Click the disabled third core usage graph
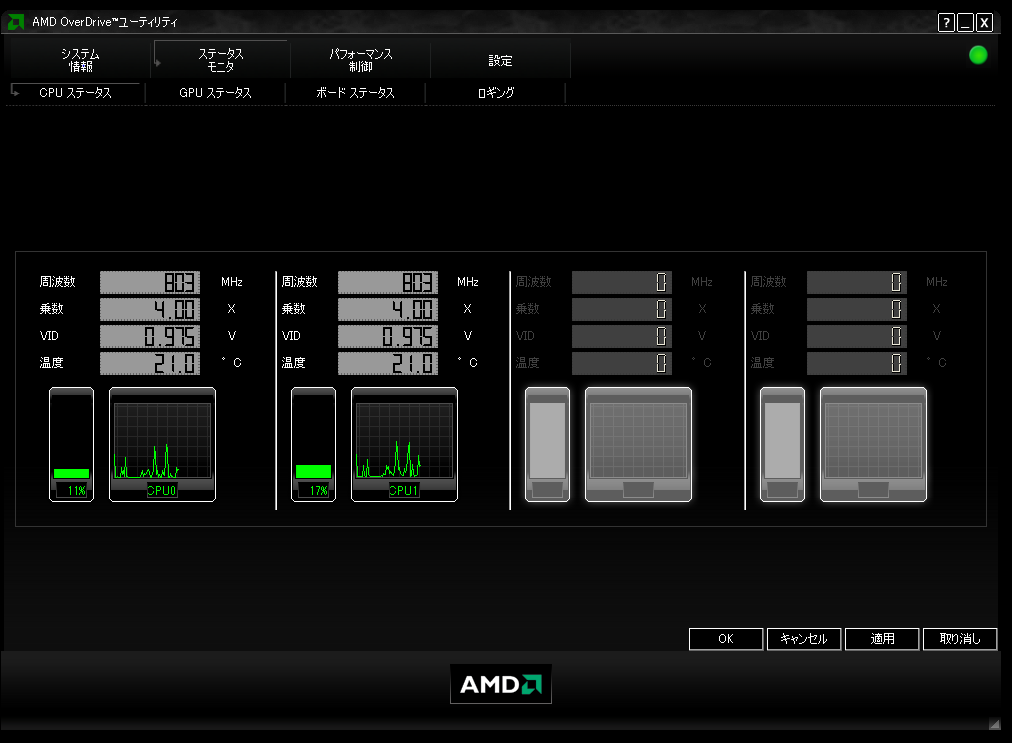This screenshot has width=1012, height=743. 638,444
